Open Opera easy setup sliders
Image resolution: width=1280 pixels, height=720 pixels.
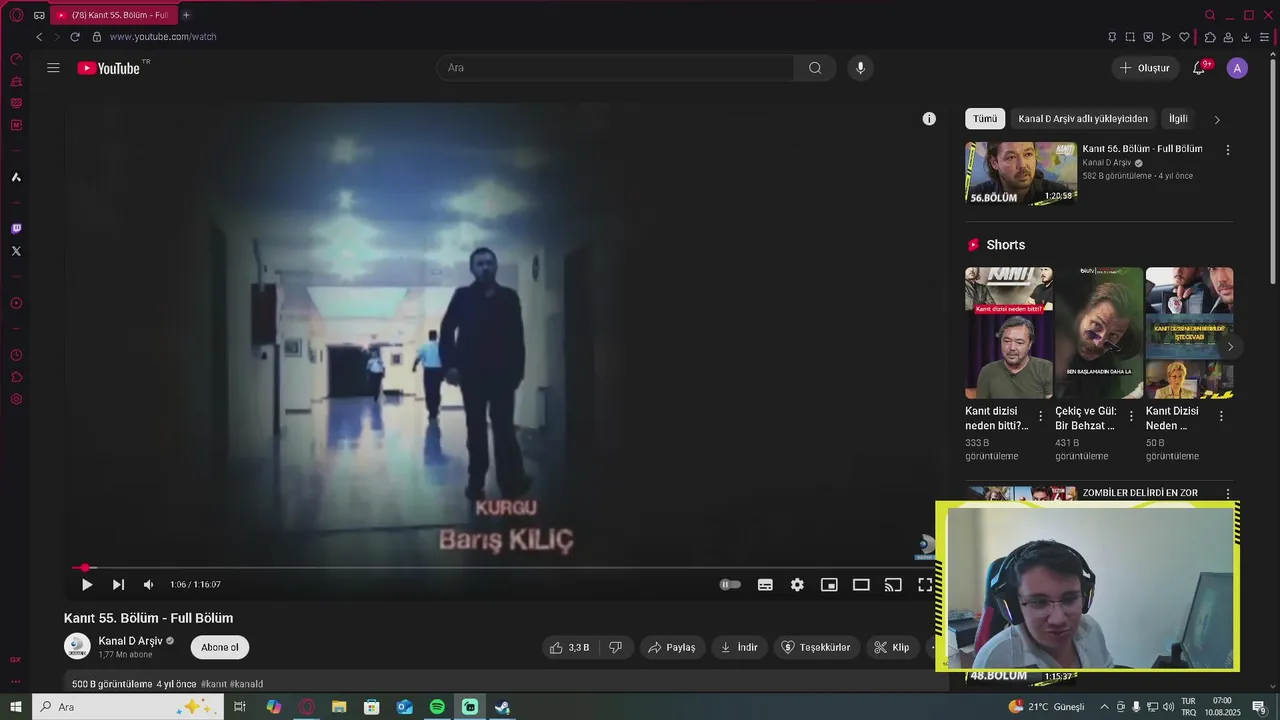(1264, 37)
